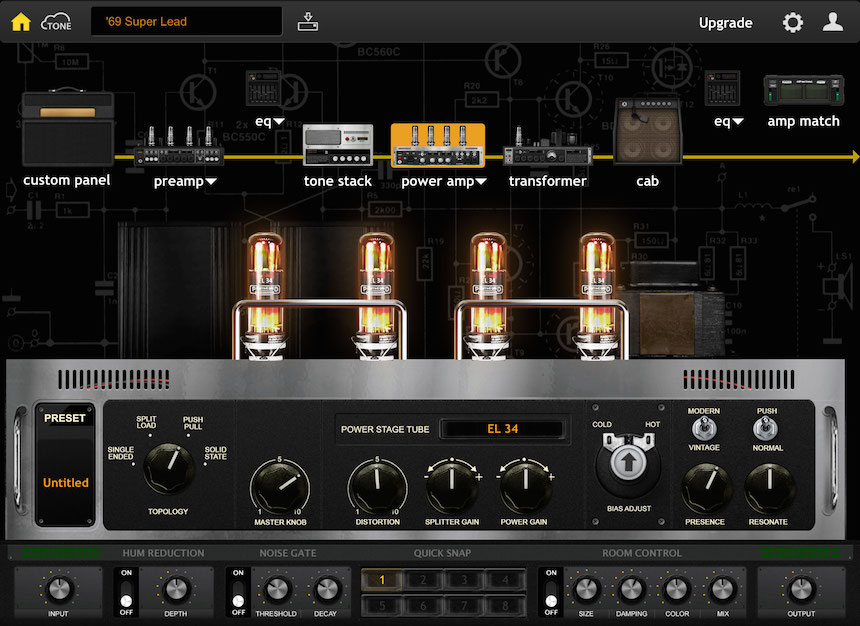
Task: Click the Resonate knob
Action: tap(770, 488)
